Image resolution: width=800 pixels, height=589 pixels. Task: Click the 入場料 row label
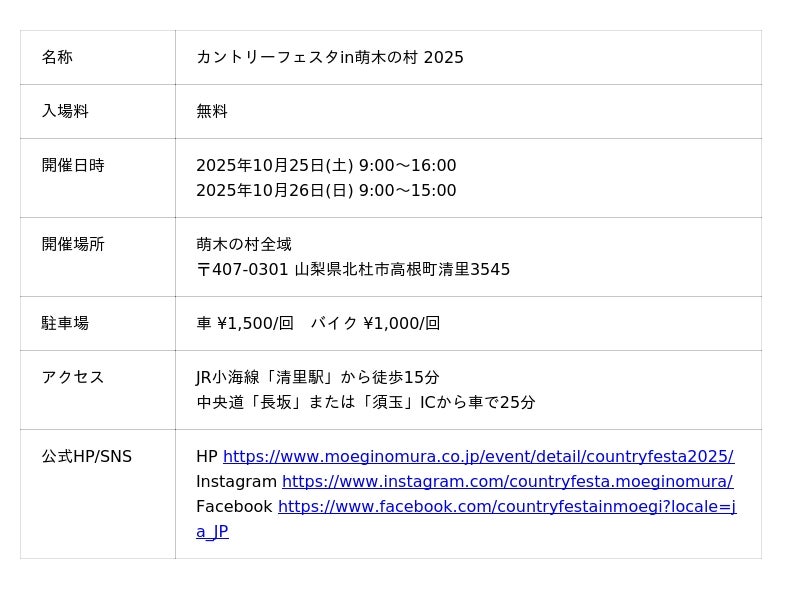65,112
